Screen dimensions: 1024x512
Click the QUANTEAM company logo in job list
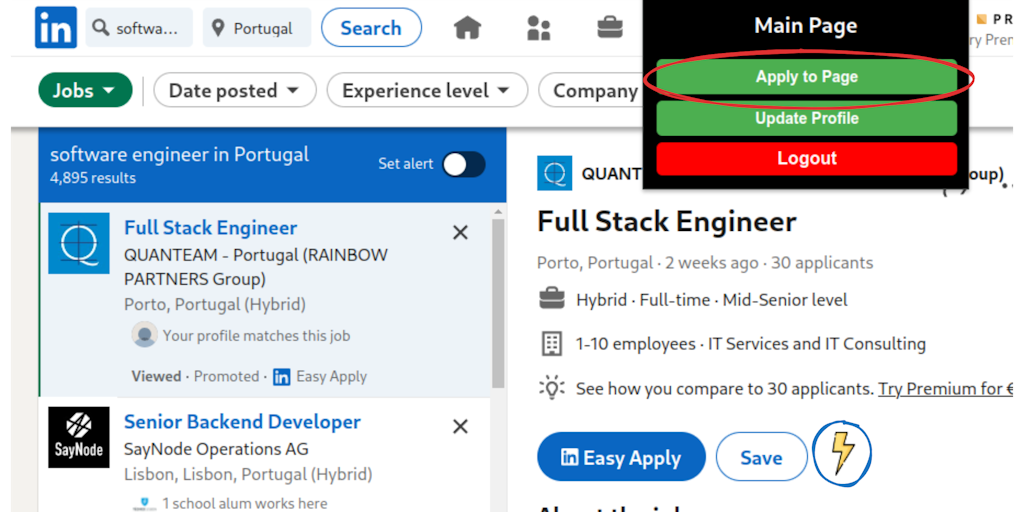[79, 243]
